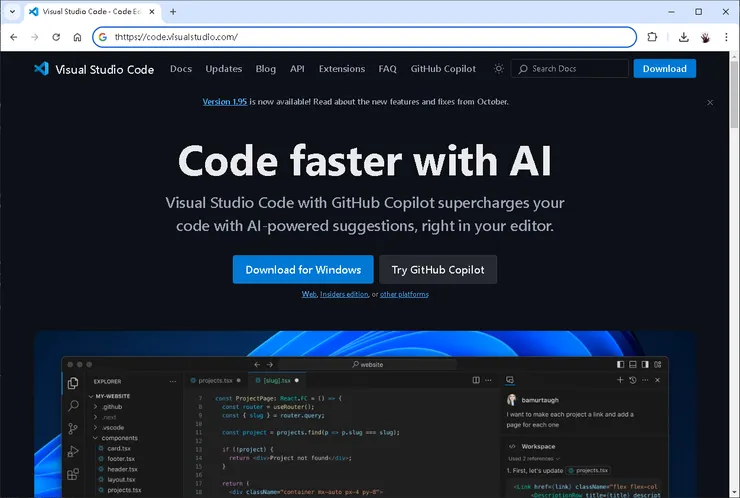Open the Insiders edition link
Image resolution: width=740 pixels, height=498 pixels.
344,294
